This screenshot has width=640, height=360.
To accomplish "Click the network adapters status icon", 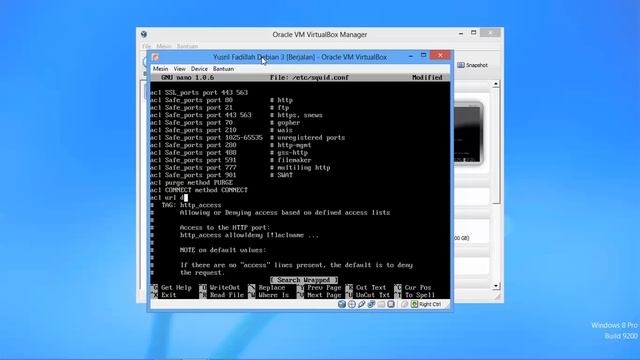I will [x=371, y=304].
